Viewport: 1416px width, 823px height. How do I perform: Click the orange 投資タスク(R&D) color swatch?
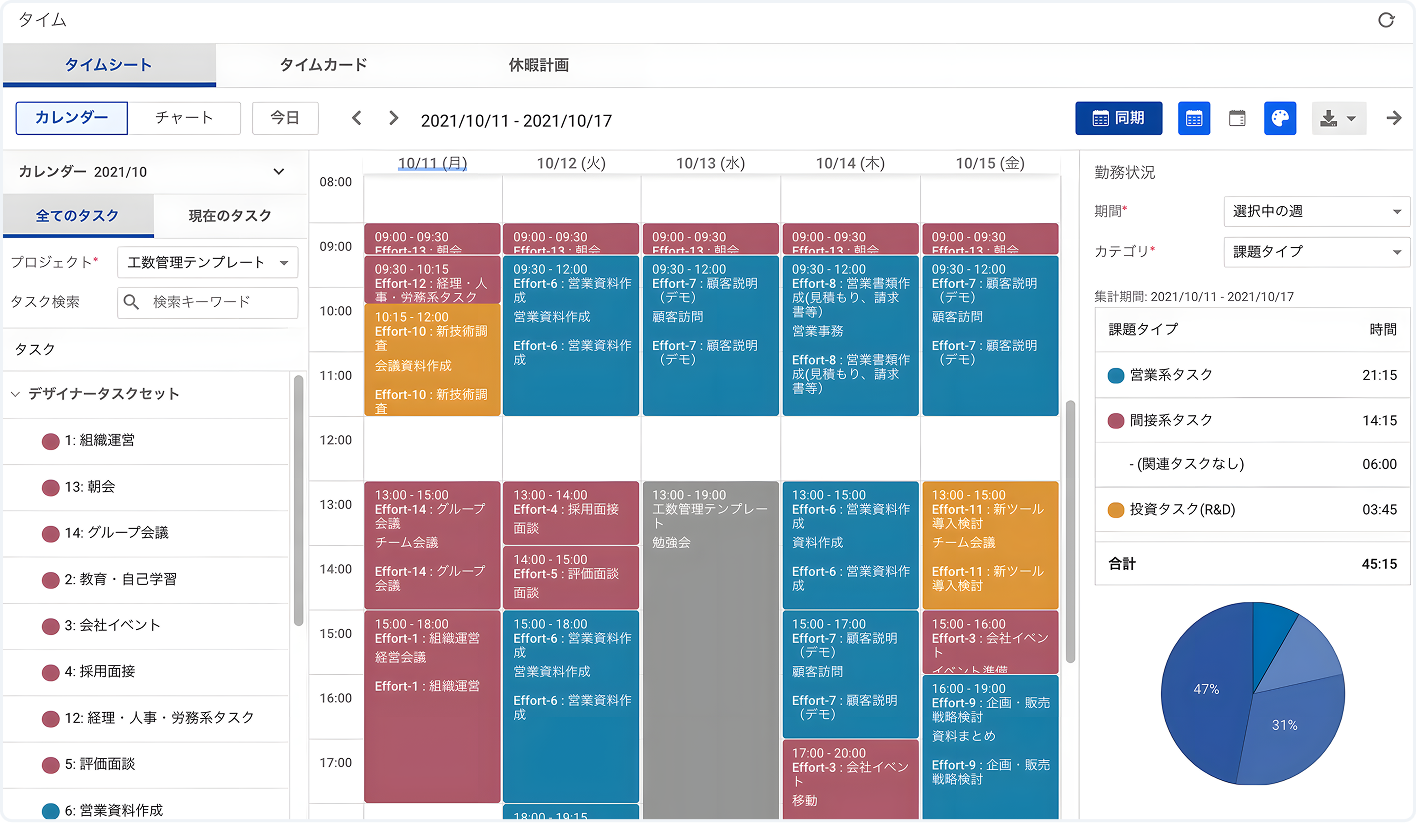tap(1116, 510)
